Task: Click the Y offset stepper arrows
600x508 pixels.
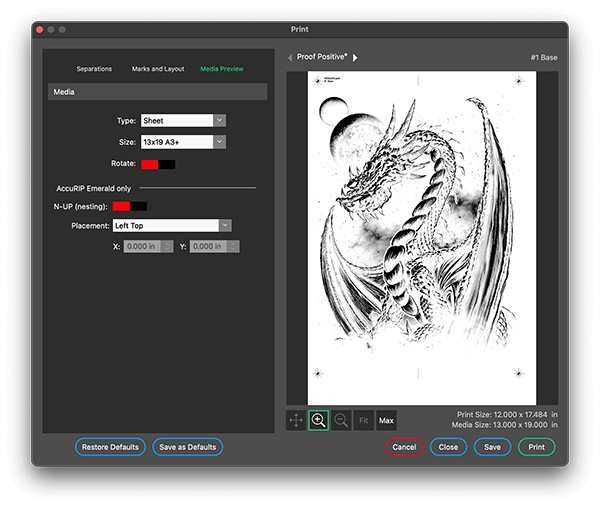Action: [233, 246]
